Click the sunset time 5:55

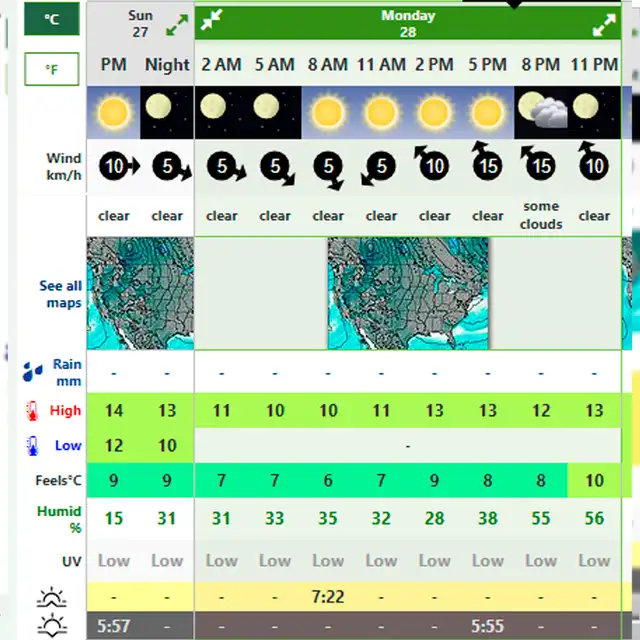[x=487, y=625]
